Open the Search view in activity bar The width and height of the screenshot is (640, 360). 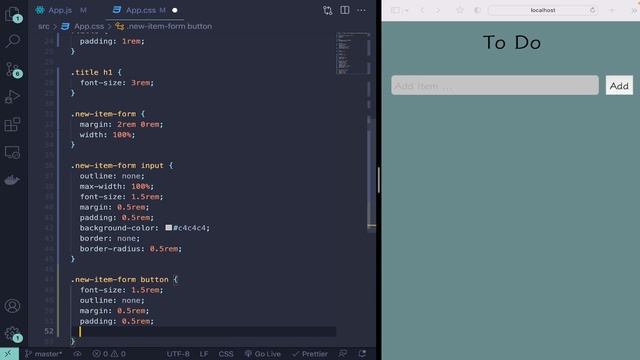13,41
